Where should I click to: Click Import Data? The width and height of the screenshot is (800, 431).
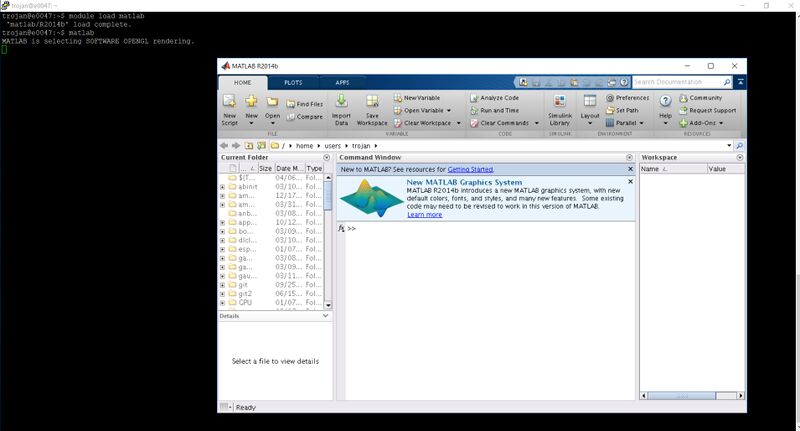tap(341, 110)
